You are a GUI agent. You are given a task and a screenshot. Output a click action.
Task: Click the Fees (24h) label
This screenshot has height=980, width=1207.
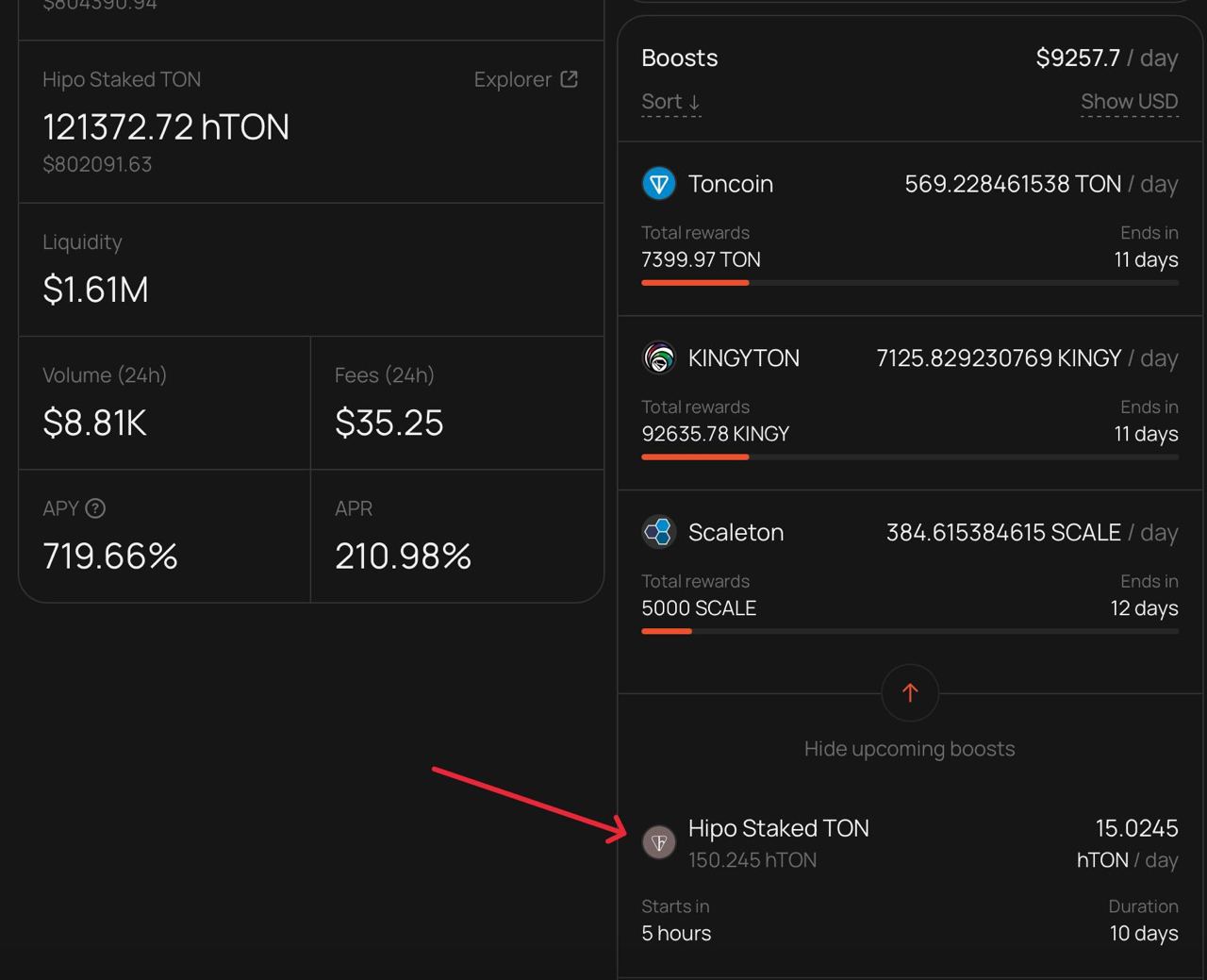pyautogui.click(x=385, y=375)
